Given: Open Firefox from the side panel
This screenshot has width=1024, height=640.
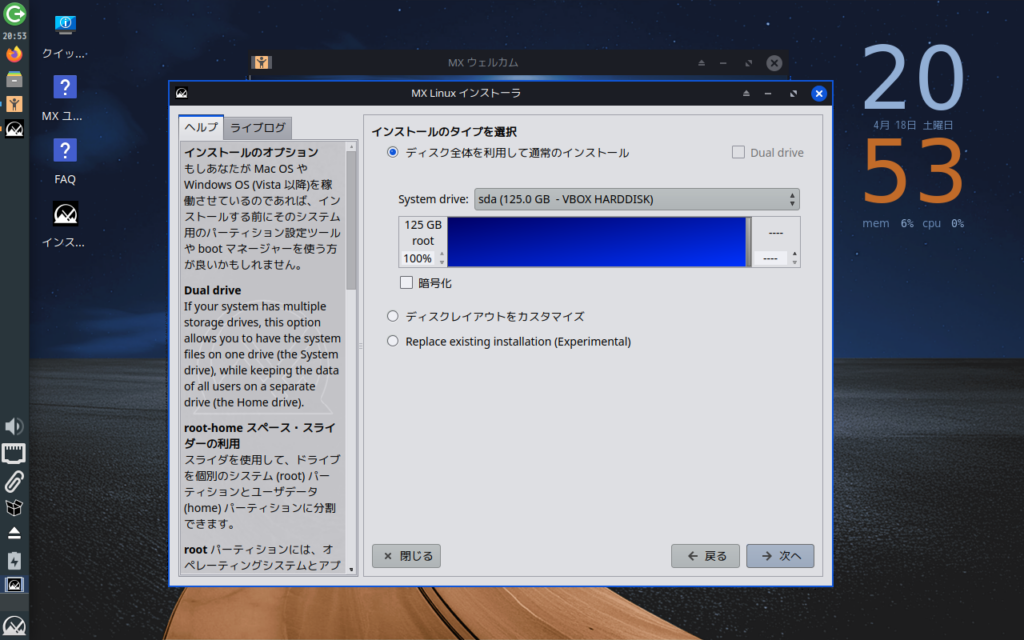Looking at the screenshot, I should click(x=14, y=54).
